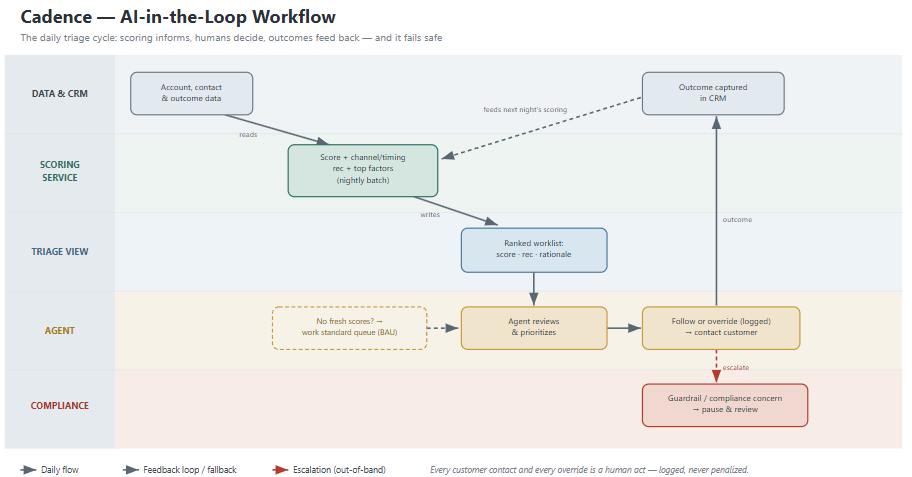Click the 'outcome' arrow label
This screenshot has width=912, height=477.
[x=738, y=219]
